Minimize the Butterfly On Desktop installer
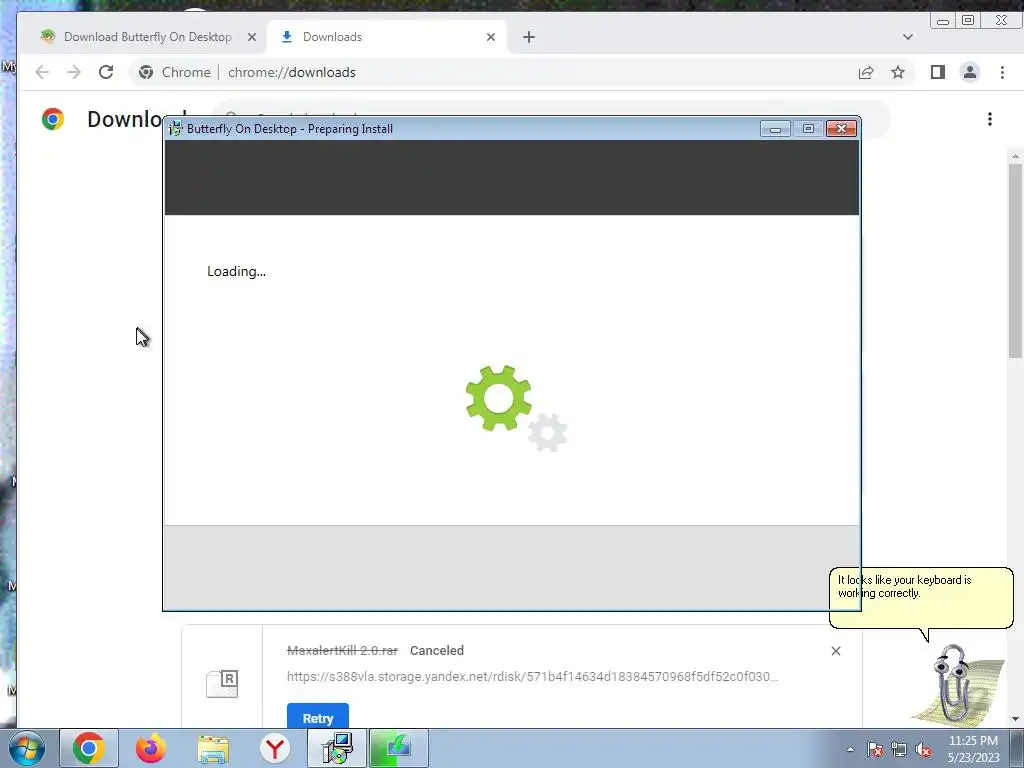 (775, 129)
